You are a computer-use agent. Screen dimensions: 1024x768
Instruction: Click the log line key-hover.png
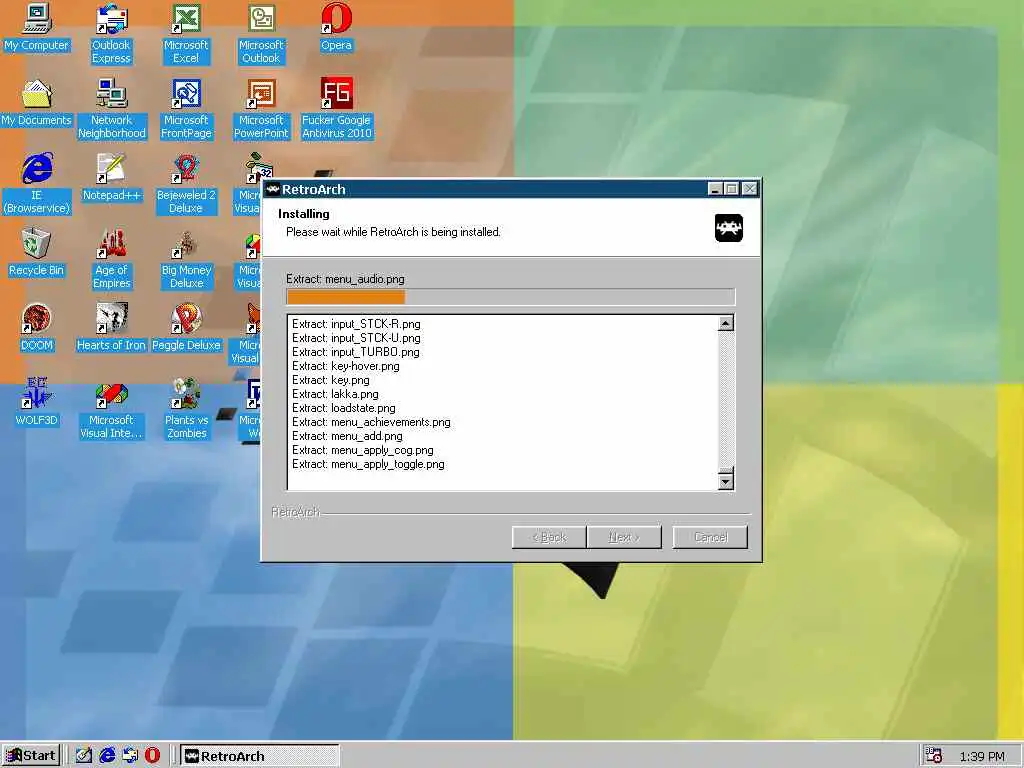pyautogui.click(x=345, y=366)
